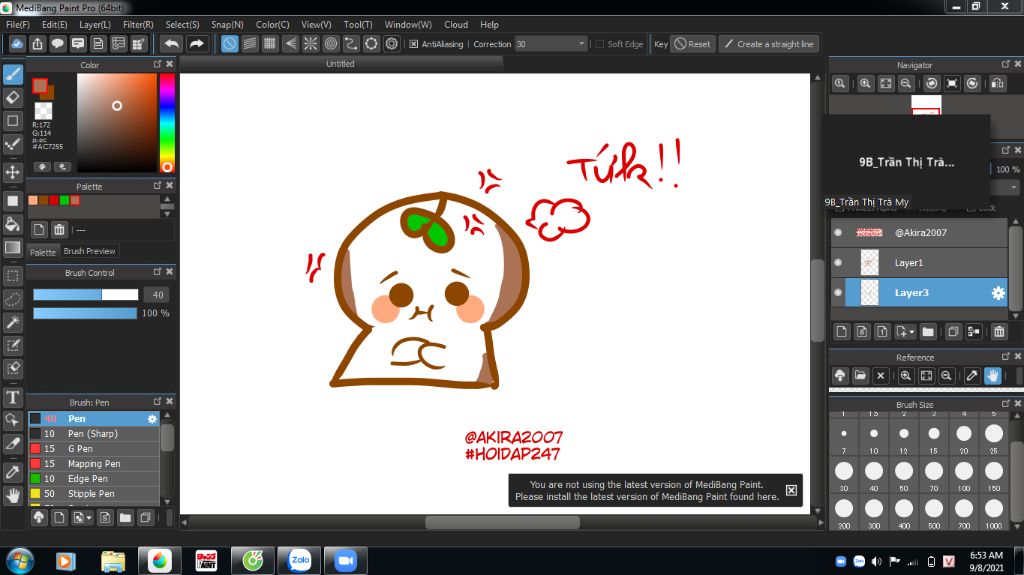The image size is (1024, 575).
Task: Hide the Layer1 layer
Action: coord(838,263)
